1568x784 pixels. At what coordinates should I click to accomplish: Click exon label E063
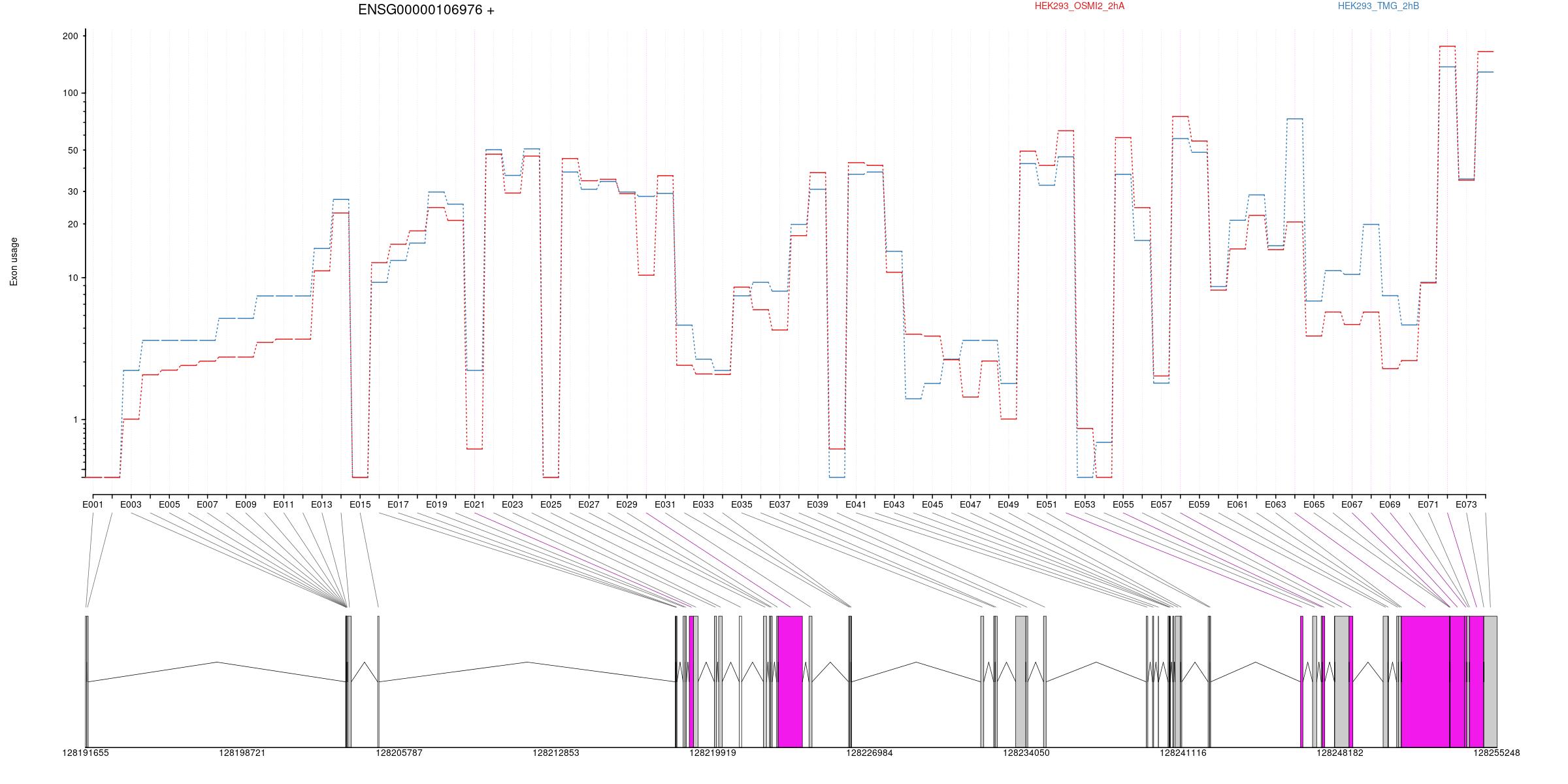tap(1275, 504)
